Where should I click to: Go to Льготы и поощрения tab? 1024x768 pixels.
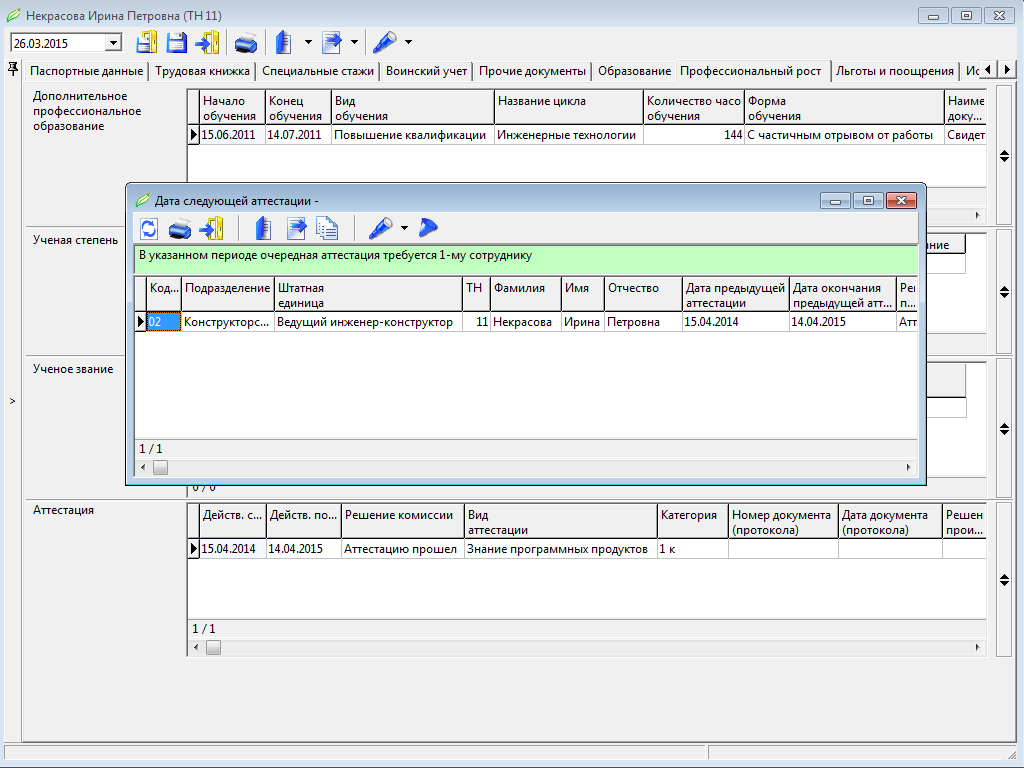[x=895, y=71]
